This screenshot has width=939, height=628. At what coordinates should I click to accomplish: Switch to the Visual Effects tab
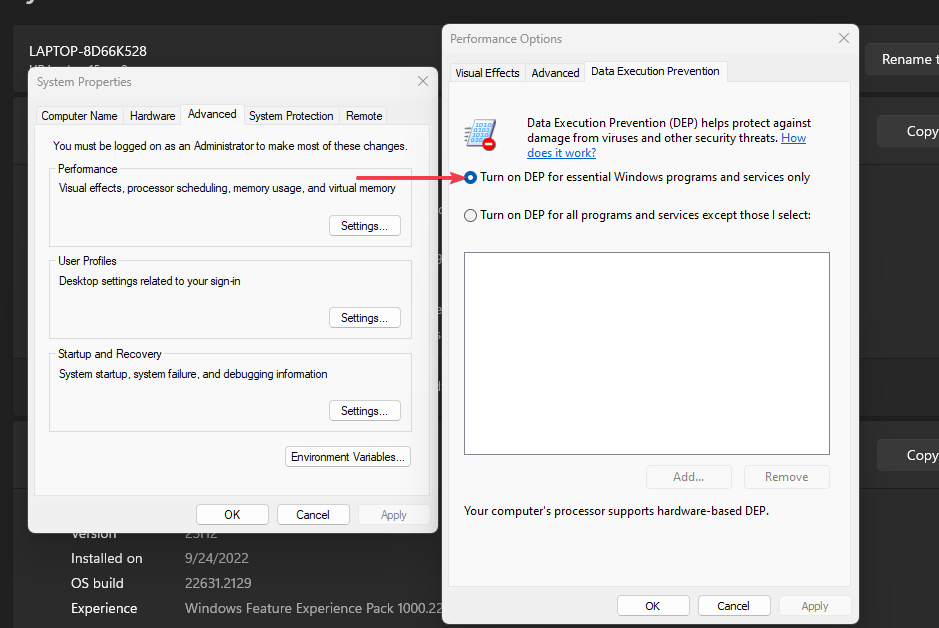click(487, 73)
